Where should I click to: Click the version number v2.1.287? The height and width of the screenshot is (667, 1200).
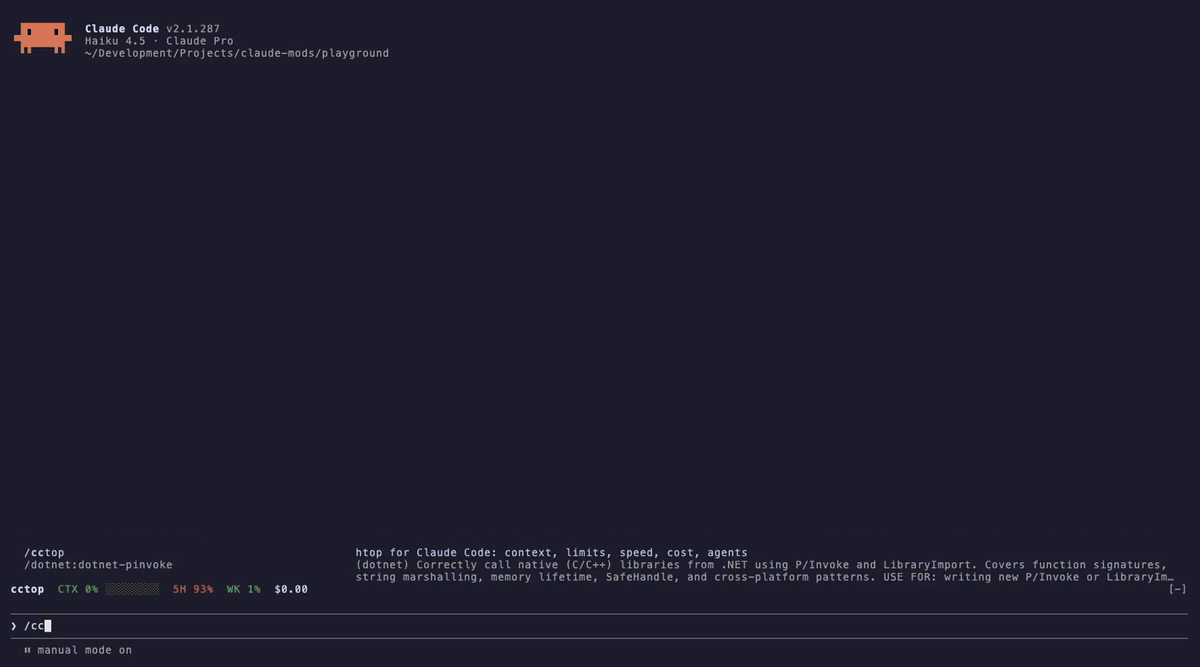pos(193,29)
